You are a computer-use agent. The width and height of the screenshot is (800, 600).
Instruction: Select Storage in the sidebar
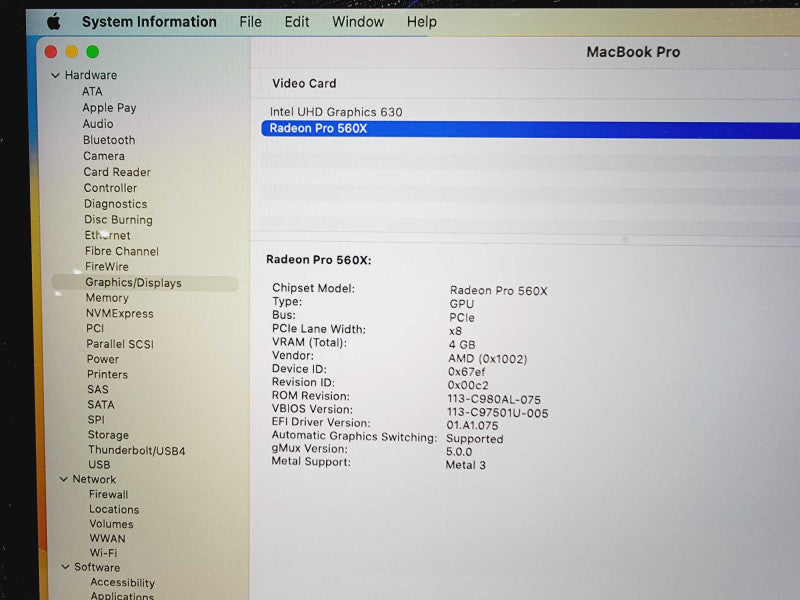pyautogui.click(x=108, y=435)
